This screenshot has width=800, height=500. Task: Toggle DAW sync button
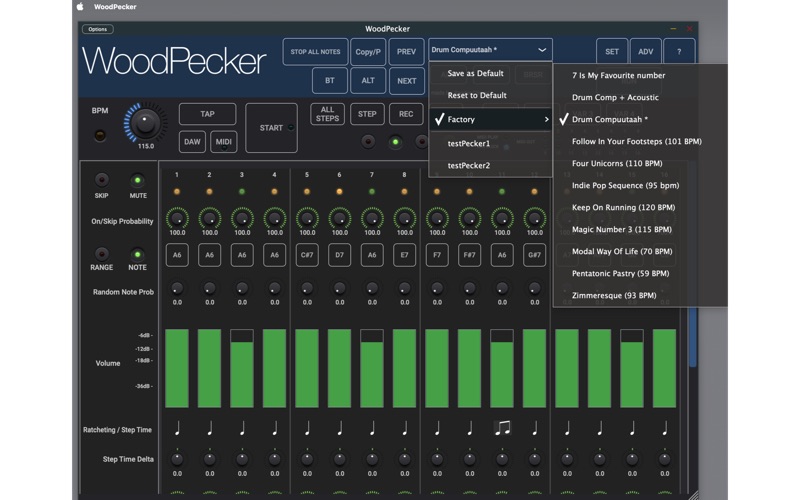pos(192,142)
